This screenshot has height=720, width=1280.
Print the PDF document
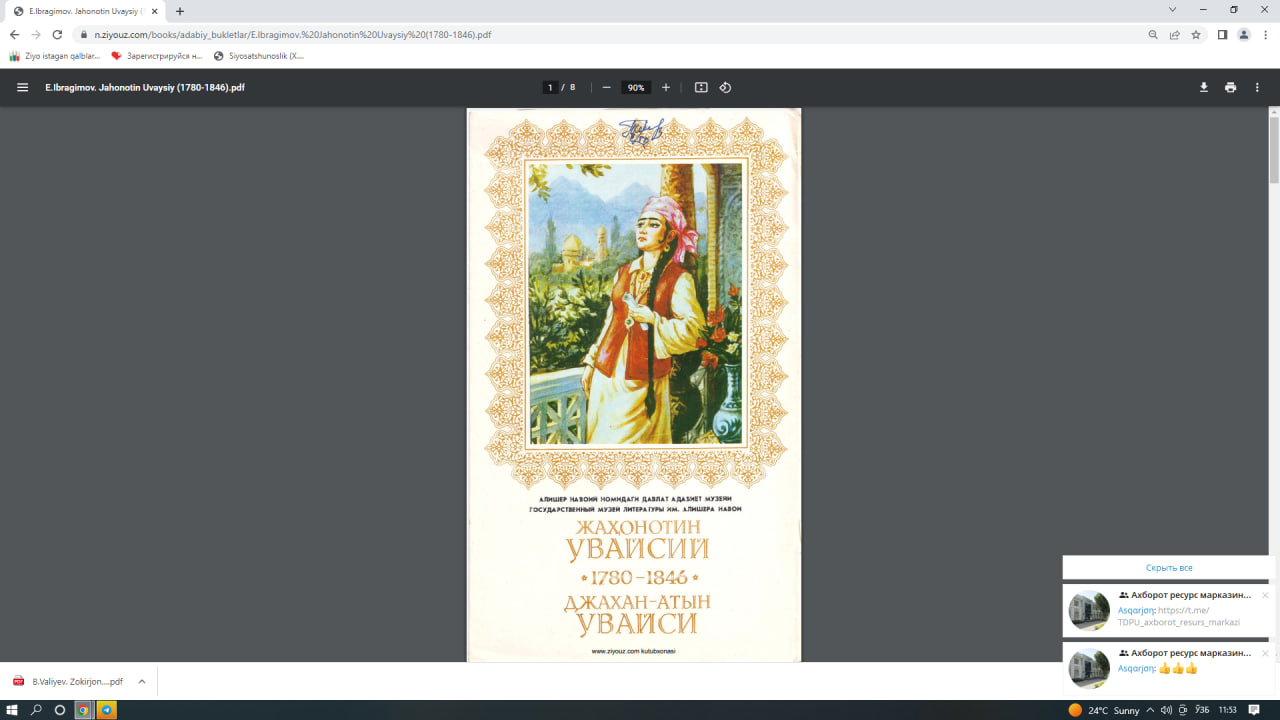[x=1230, y=87]
